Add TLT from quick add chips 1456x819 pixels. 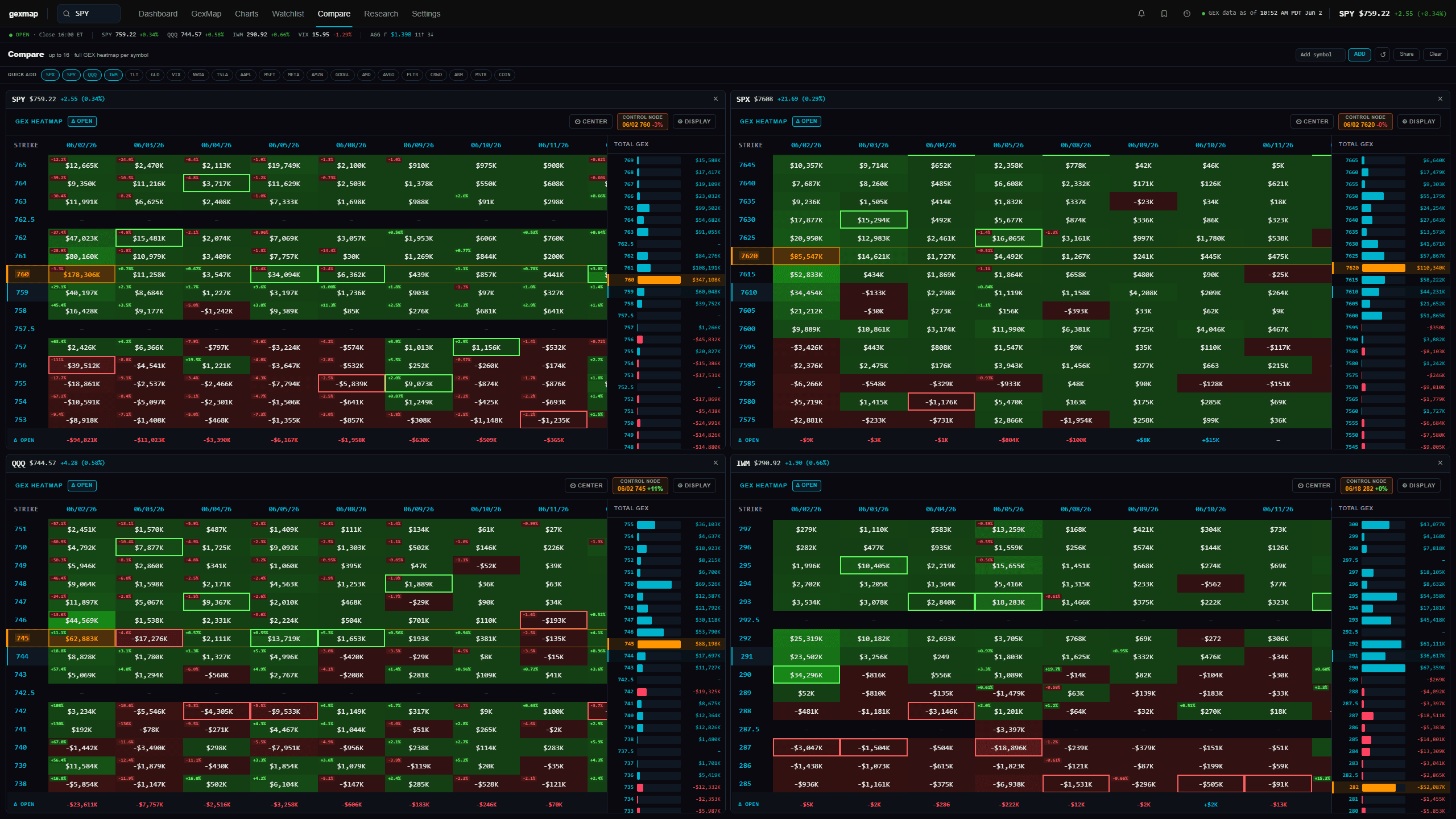click(134, 75)
